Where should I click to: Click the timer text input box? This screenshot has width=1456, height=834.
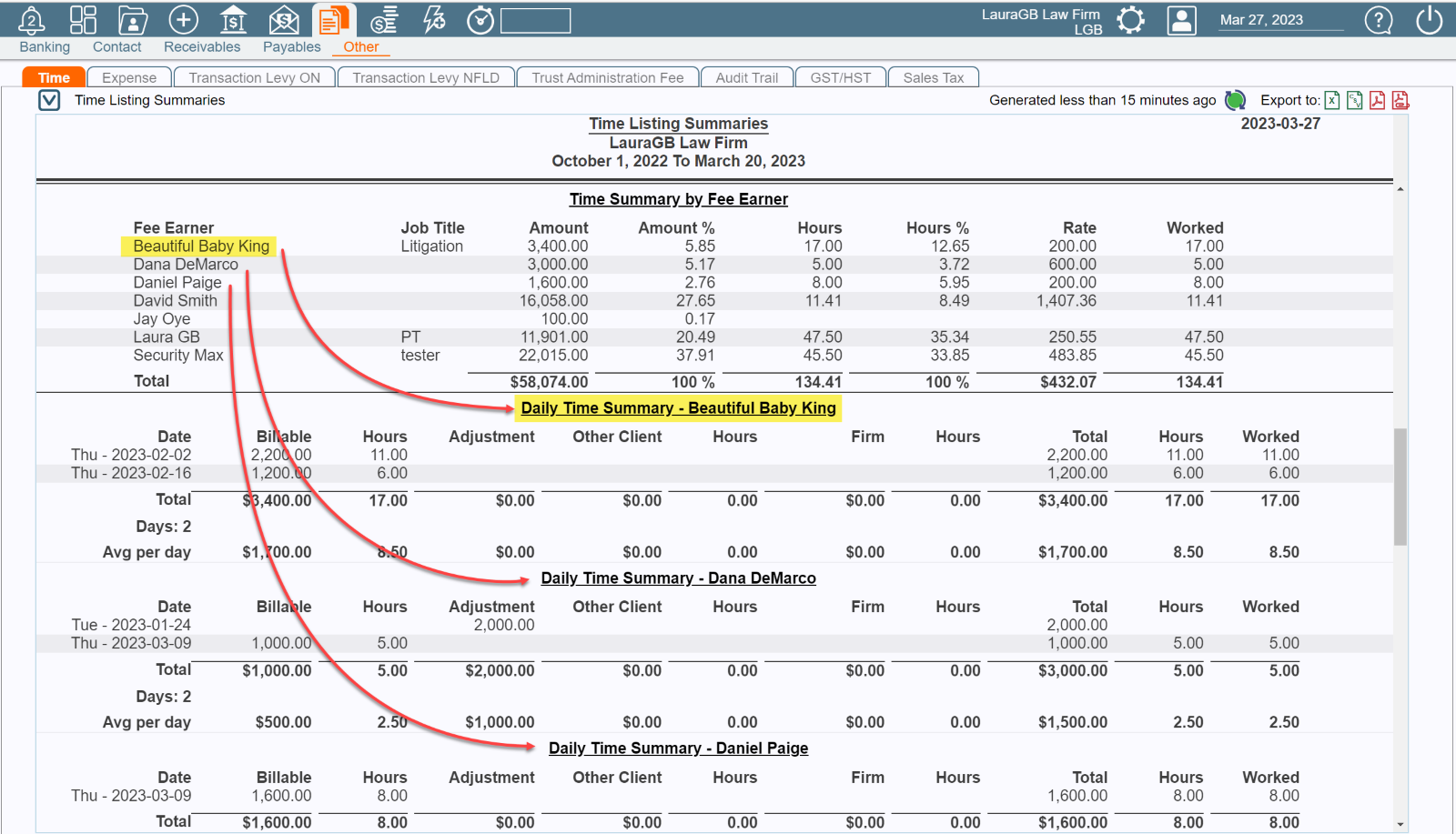(536, 20)
